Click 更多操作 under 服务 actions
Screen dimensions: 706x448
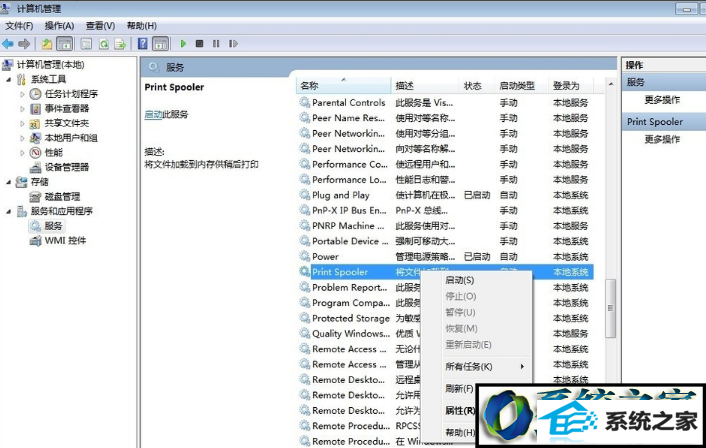[x=661, y=100]
